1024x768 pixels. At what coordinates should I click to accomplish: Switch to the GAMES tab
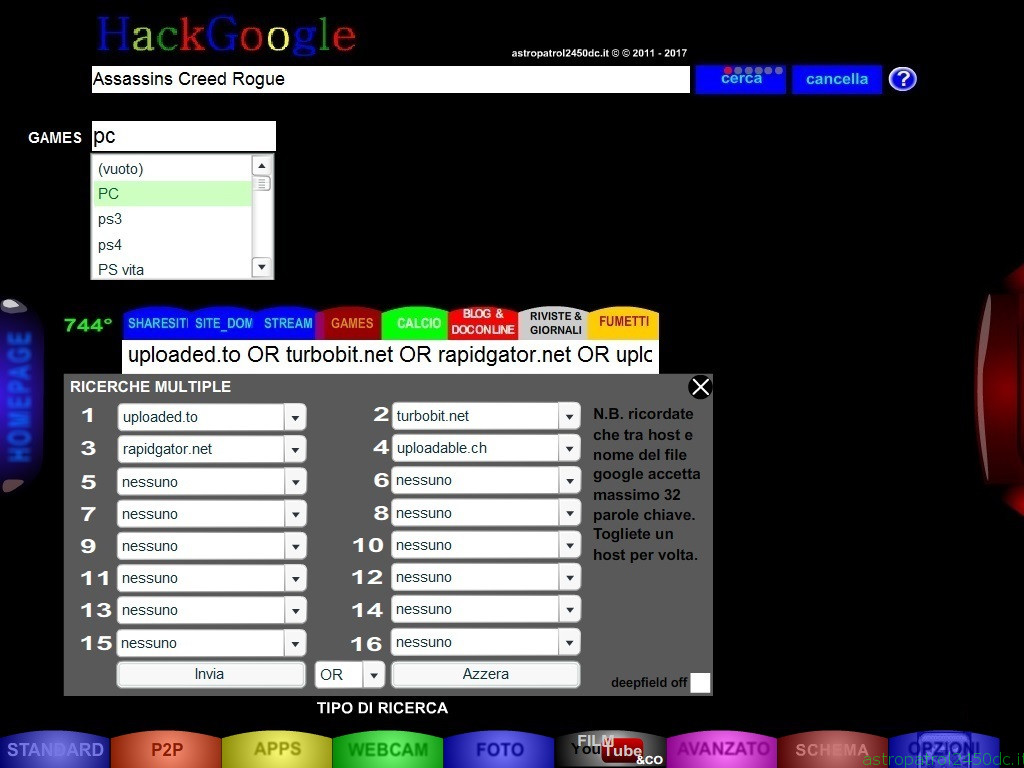[x=351, y=323]
